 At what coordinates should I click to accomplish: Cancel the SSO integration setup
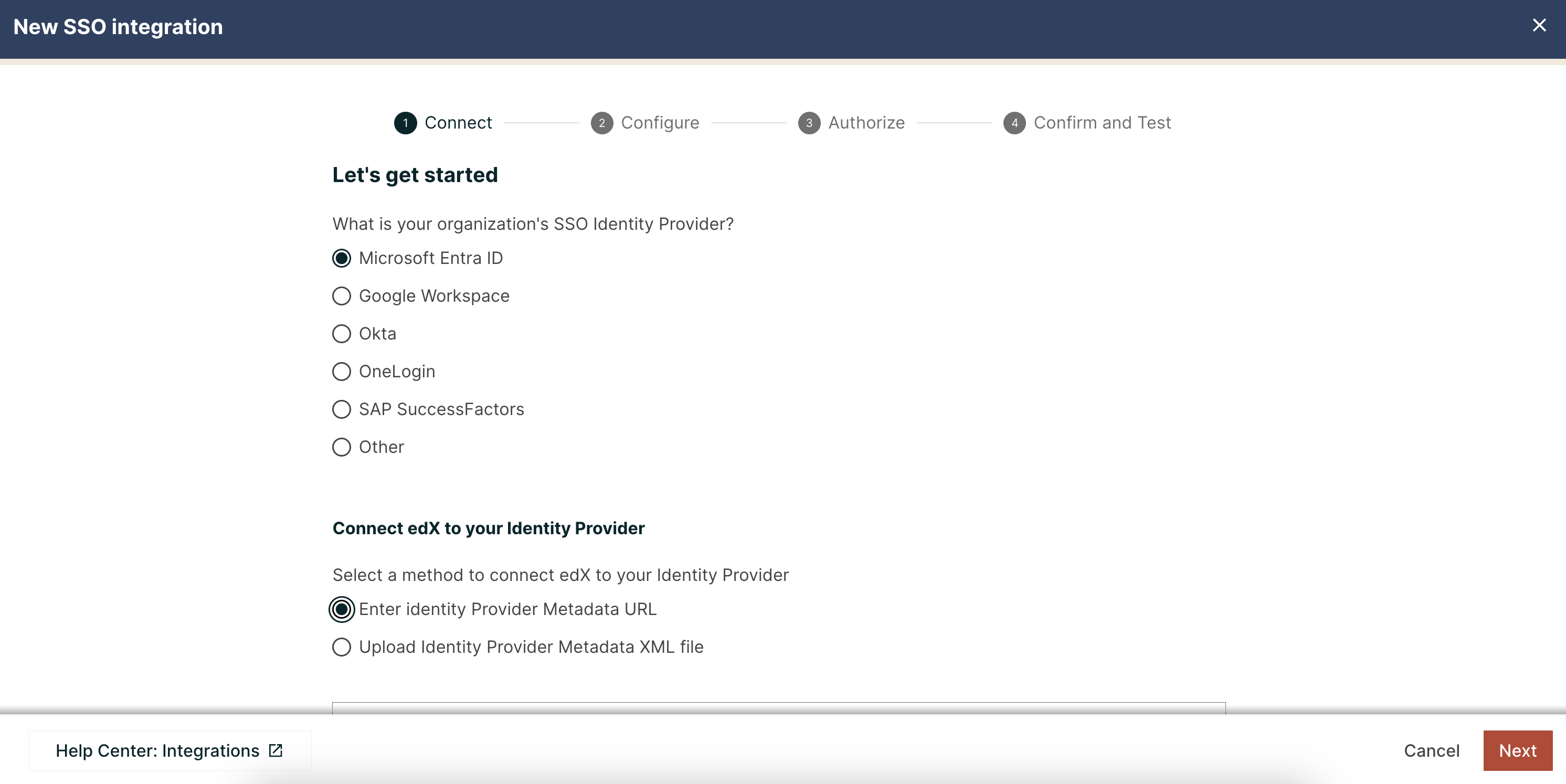(x=1432, y=750)
